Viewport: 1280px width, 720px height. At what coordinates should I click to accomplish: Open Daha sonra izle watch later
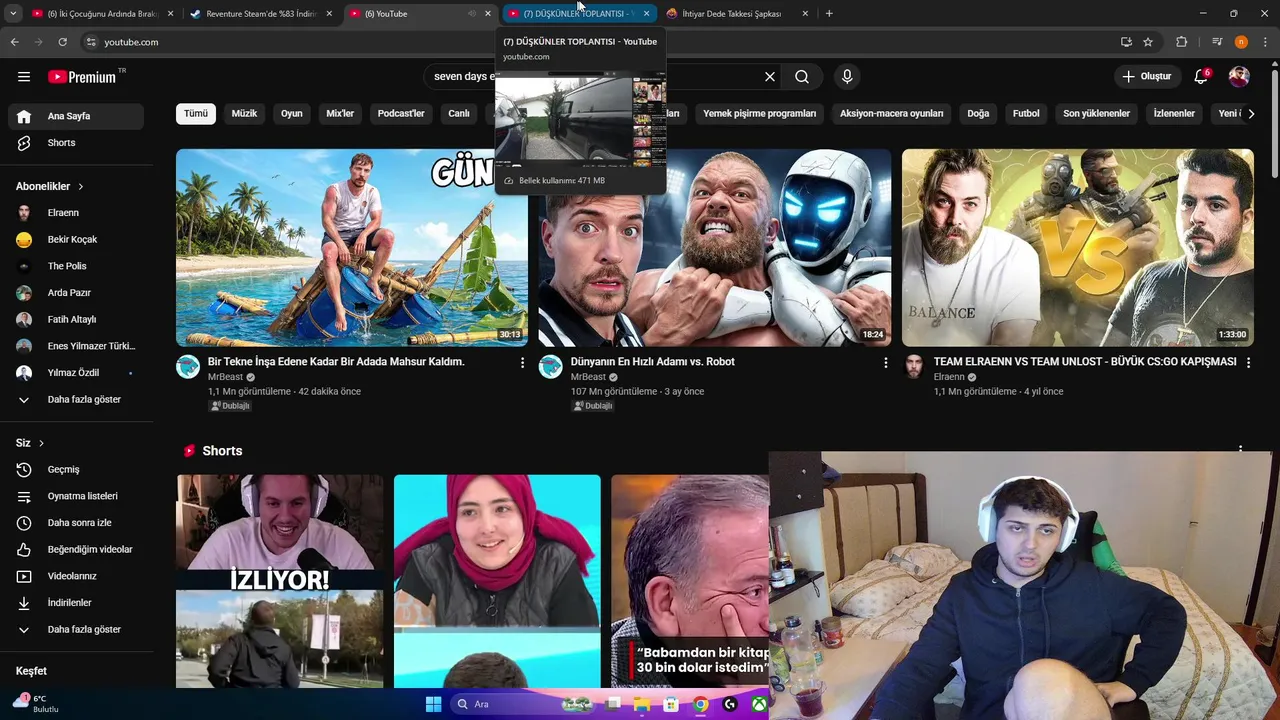[x=76, y=523]
